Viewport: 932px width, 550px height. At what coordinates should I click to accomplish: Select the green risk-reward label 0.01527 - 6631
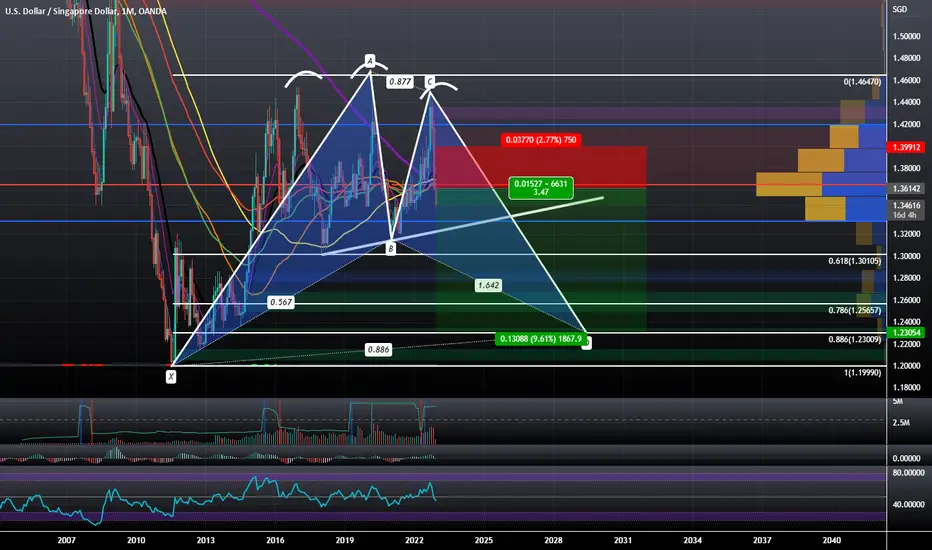pos(541,188)
